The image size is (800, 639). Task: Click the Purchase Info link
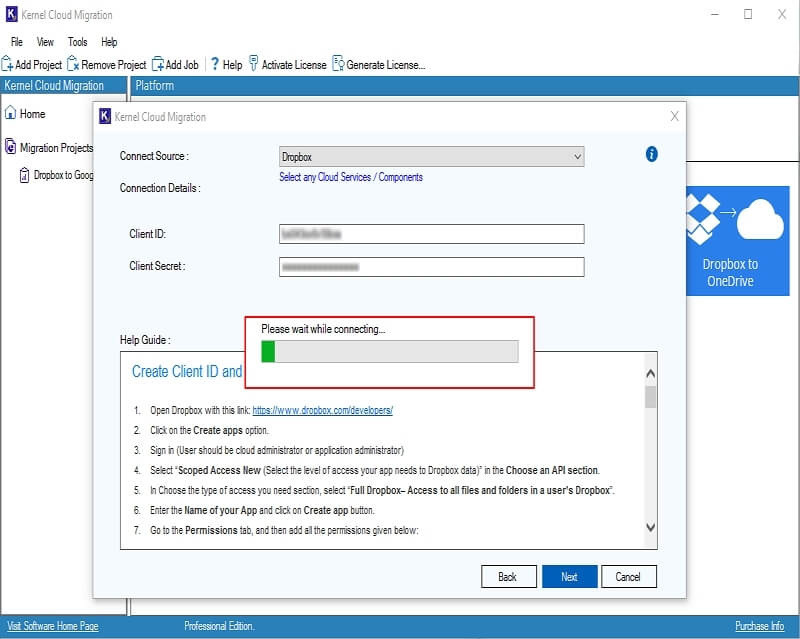pyautogui.click(x=759, y=626)
